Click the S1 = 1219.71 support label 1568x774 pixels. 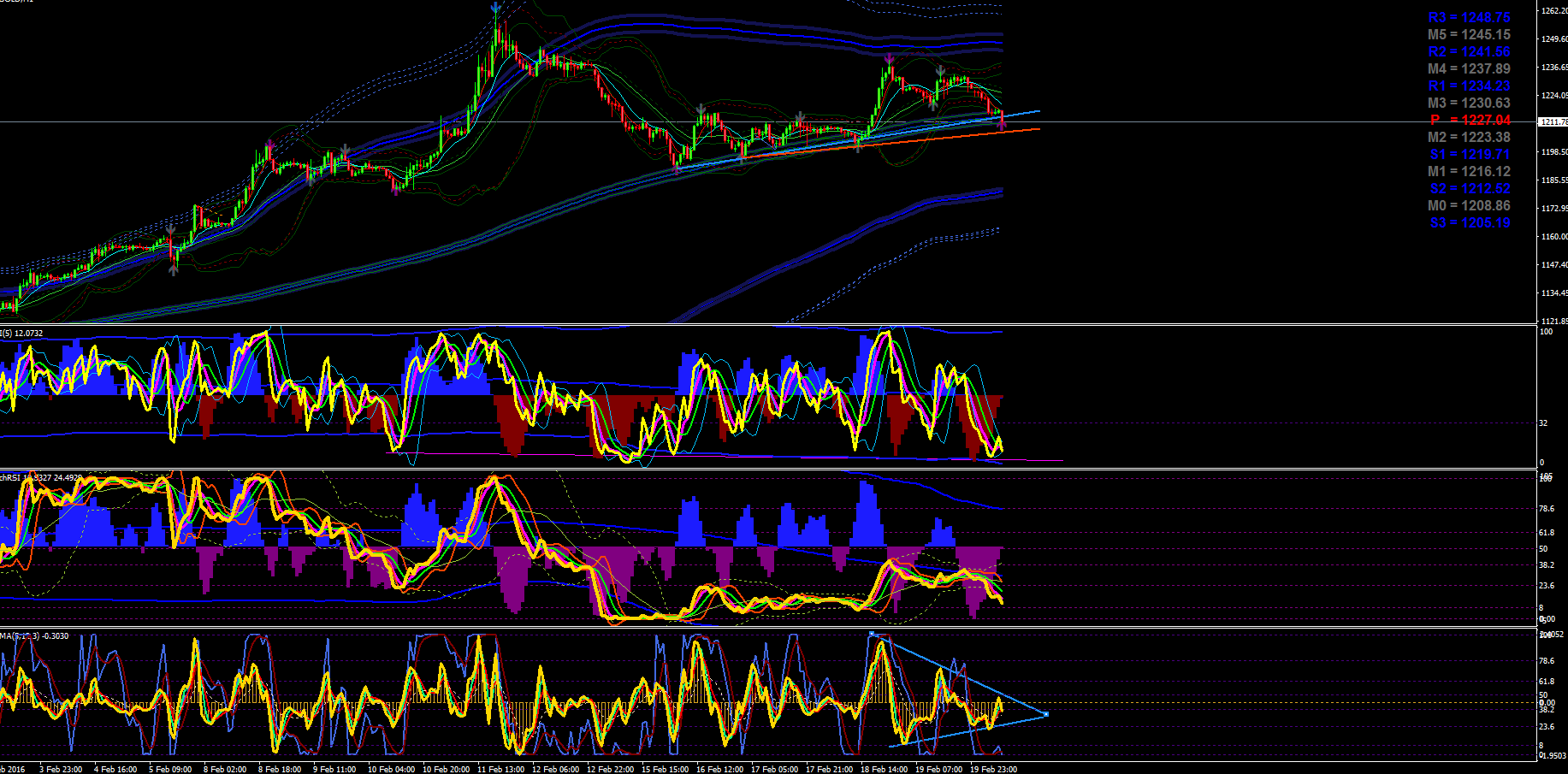1470,154
